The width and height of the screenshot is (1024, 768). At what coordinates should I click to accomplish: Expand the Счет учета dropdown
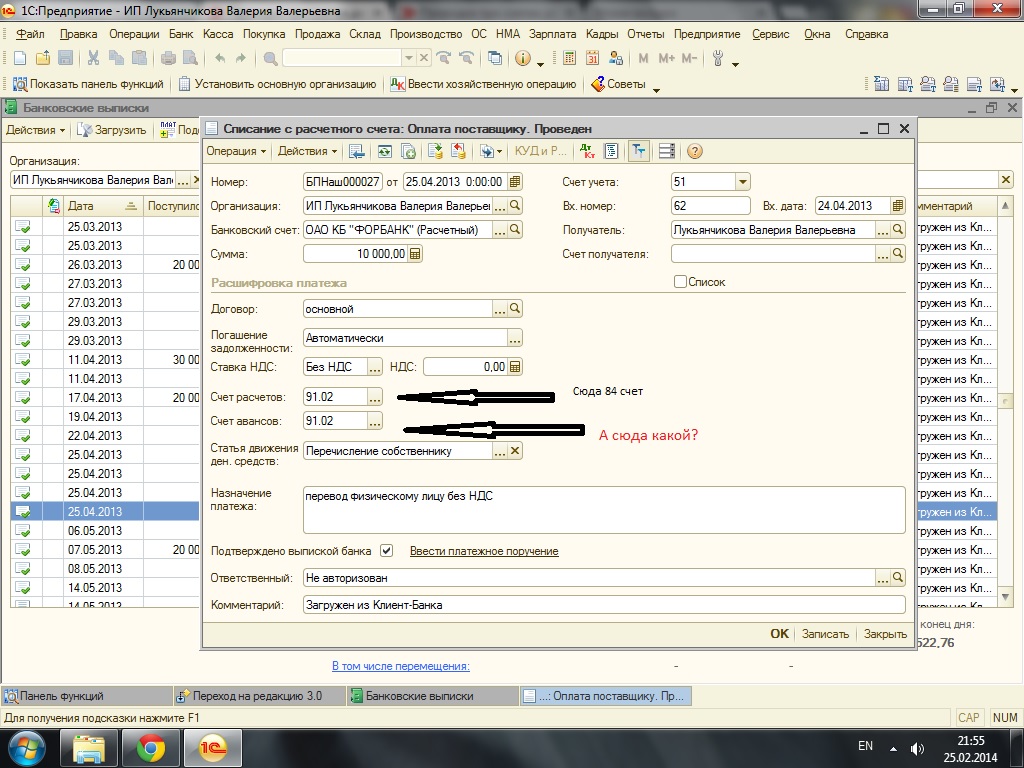(x=742, y=182)
